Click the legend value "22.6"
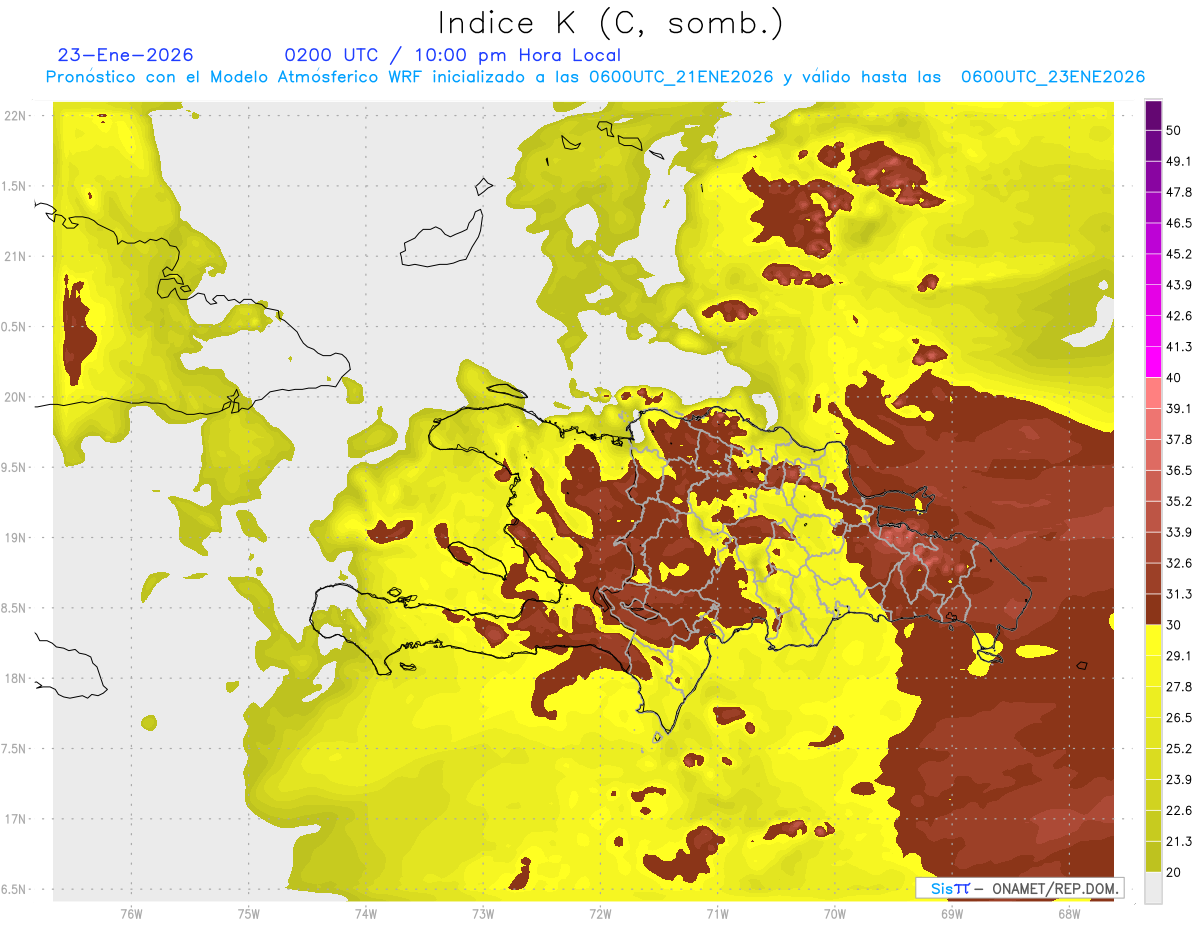Viewport: 1200px width, 927px height. [x=1179, y=811]
